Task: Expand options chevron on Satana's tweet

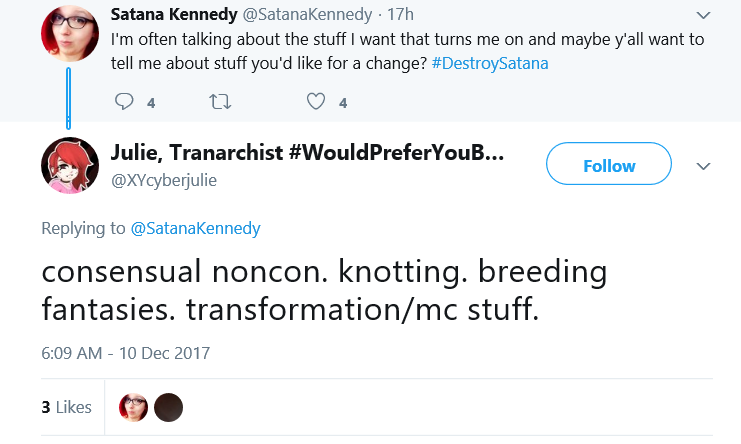Action: 704,16
